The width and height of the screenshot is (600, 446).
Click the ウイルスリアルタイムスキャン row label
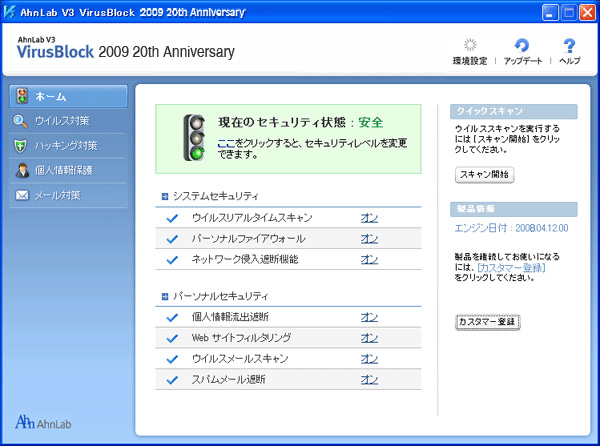click(x=252, y=218)
